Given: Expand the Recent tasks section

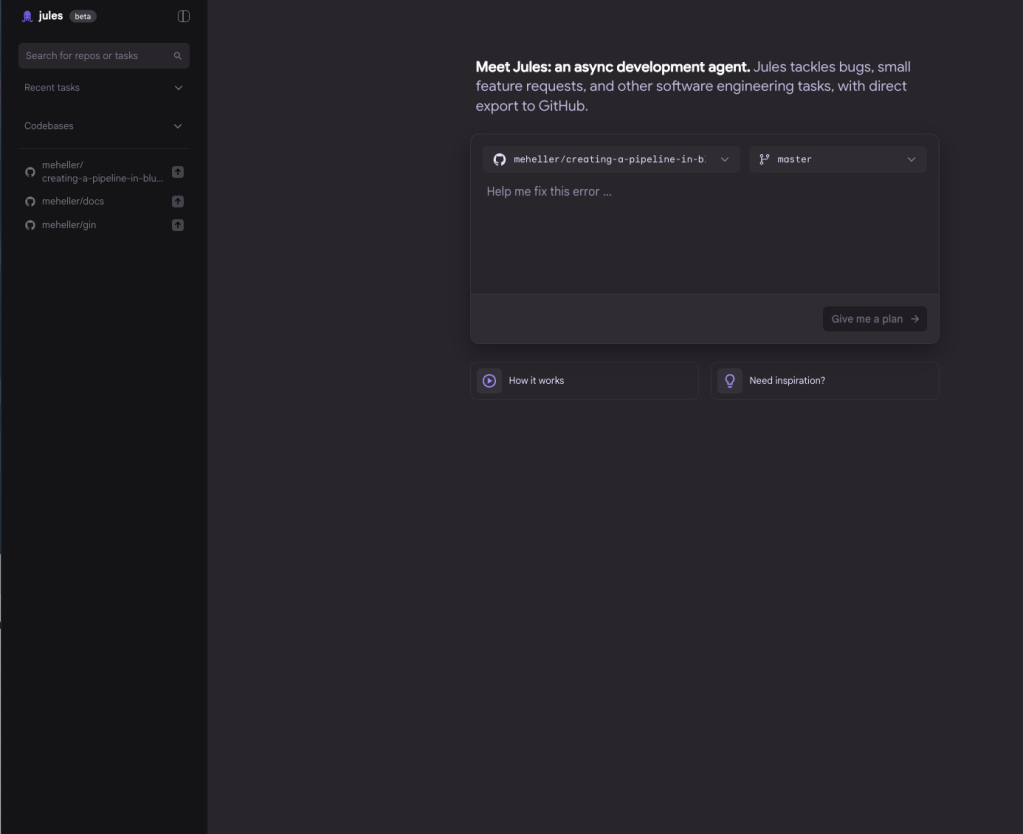Looking at the screenshot, I should coord(178,88).
